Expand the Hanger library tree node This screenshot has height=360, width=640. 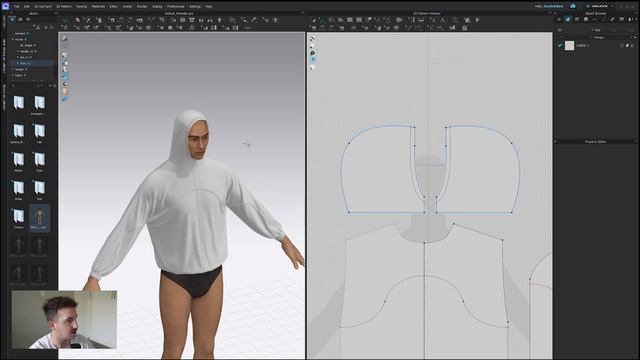coord(13,69)
